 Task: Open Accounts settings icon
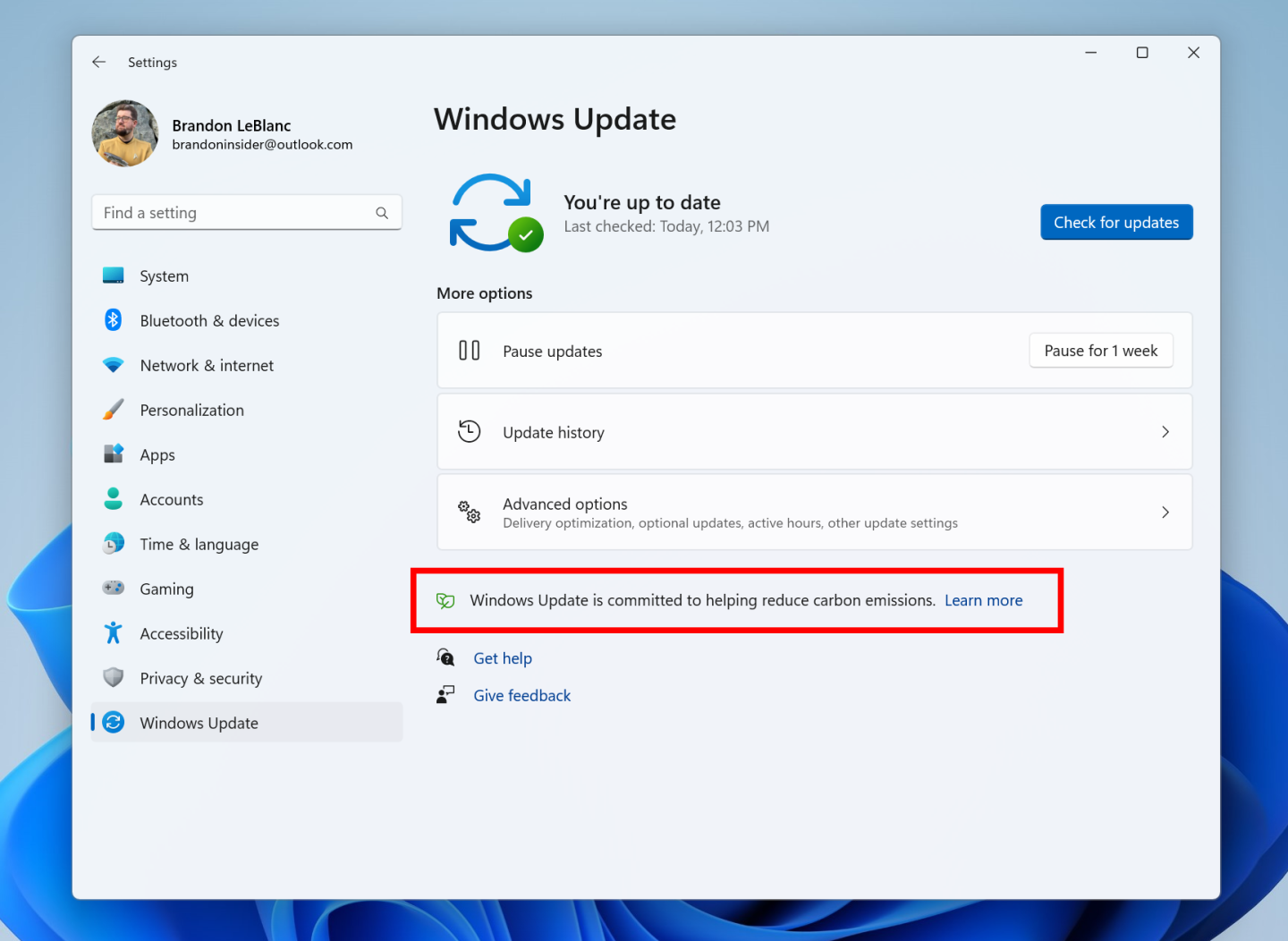coord(113,499)
